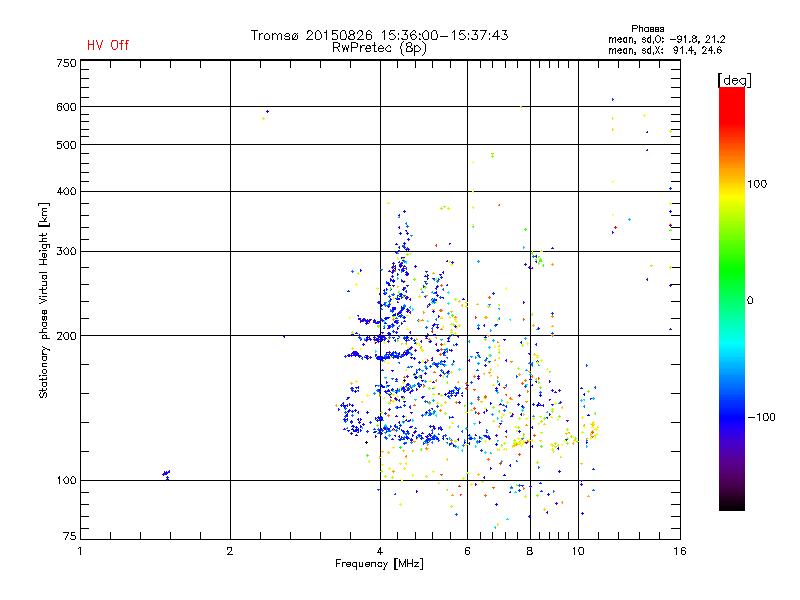The image size is (800, 600).
Task: Click the 'RwPretec (8p)' subtitle
Action: pyautogui.click(x=379, y=48)
